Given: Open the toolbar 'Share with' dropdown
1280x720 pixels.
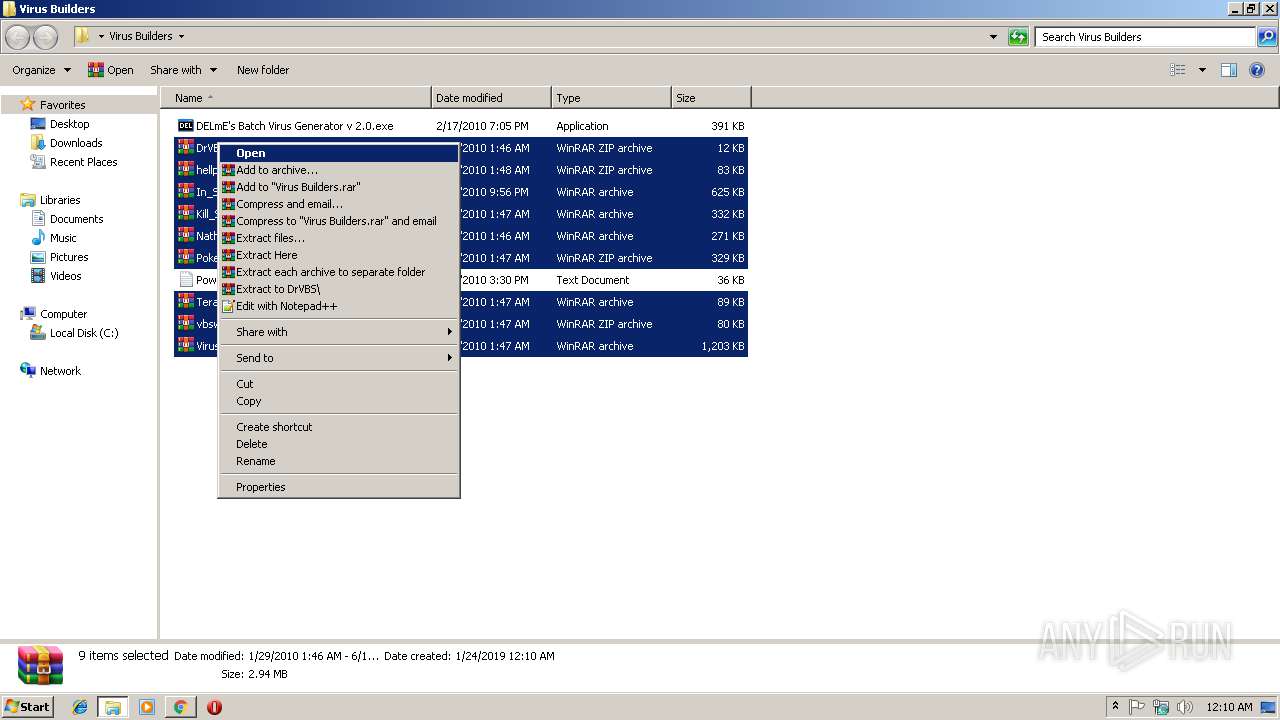Looking at the screenshot, I should pos(183,70).
